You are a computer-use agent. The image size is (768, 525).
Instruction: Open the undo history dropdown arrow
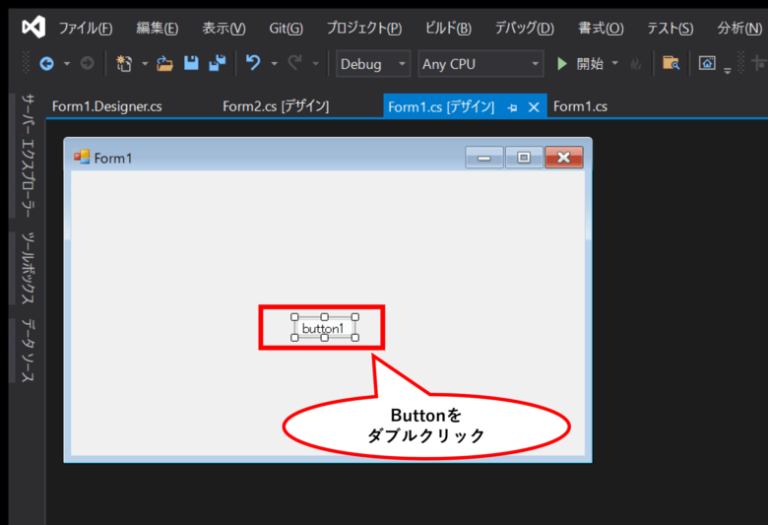pos(274,64)
